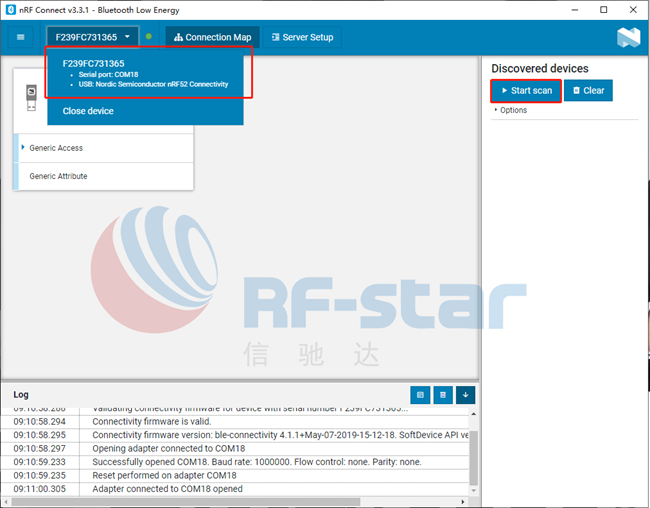
Task: Click log horizontal scrollbar right arrow
Action: 463,502
